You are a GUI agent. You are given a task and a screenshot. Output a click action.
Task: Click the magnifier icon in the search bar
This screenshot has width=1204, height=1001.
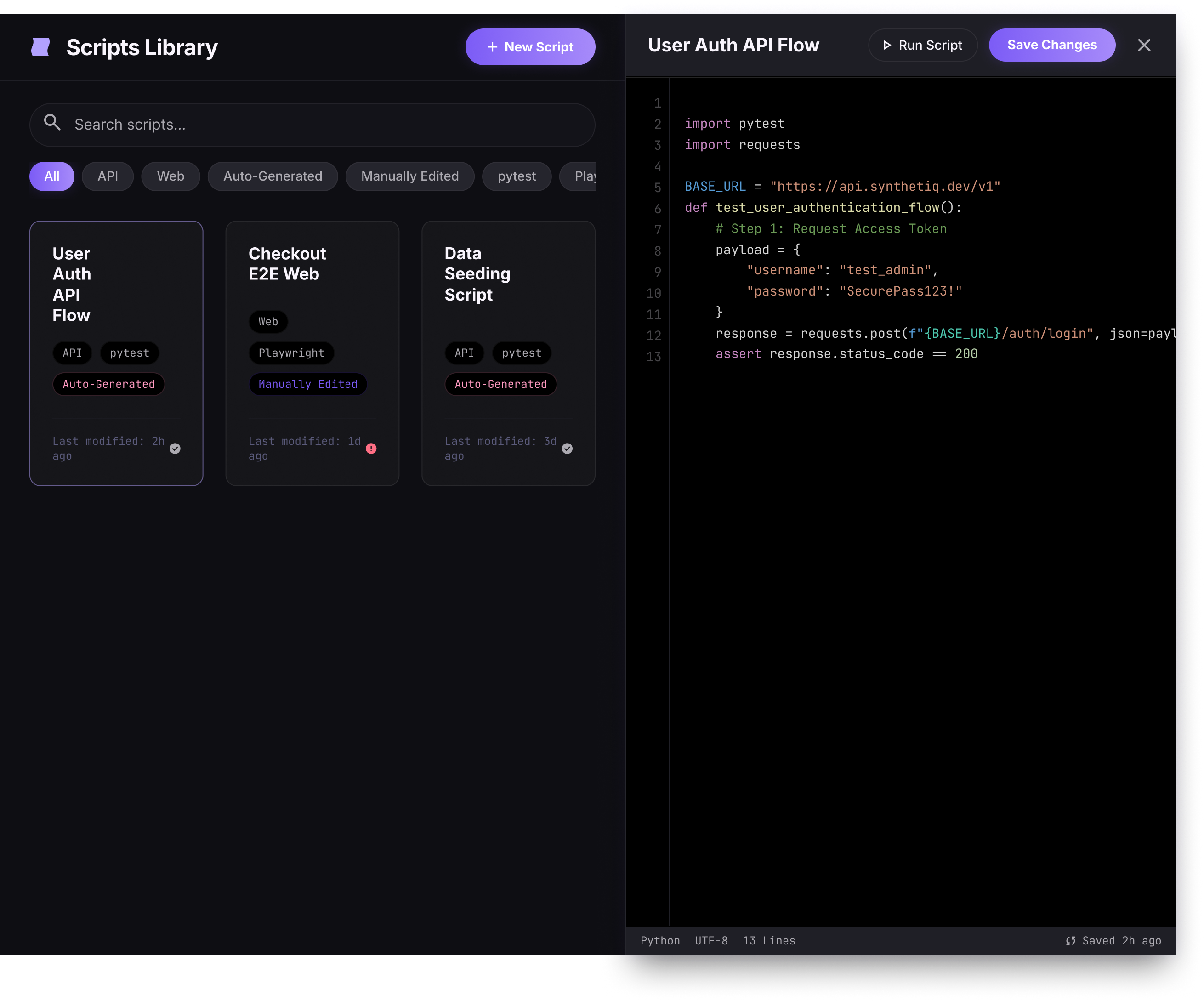coord(52,124)
